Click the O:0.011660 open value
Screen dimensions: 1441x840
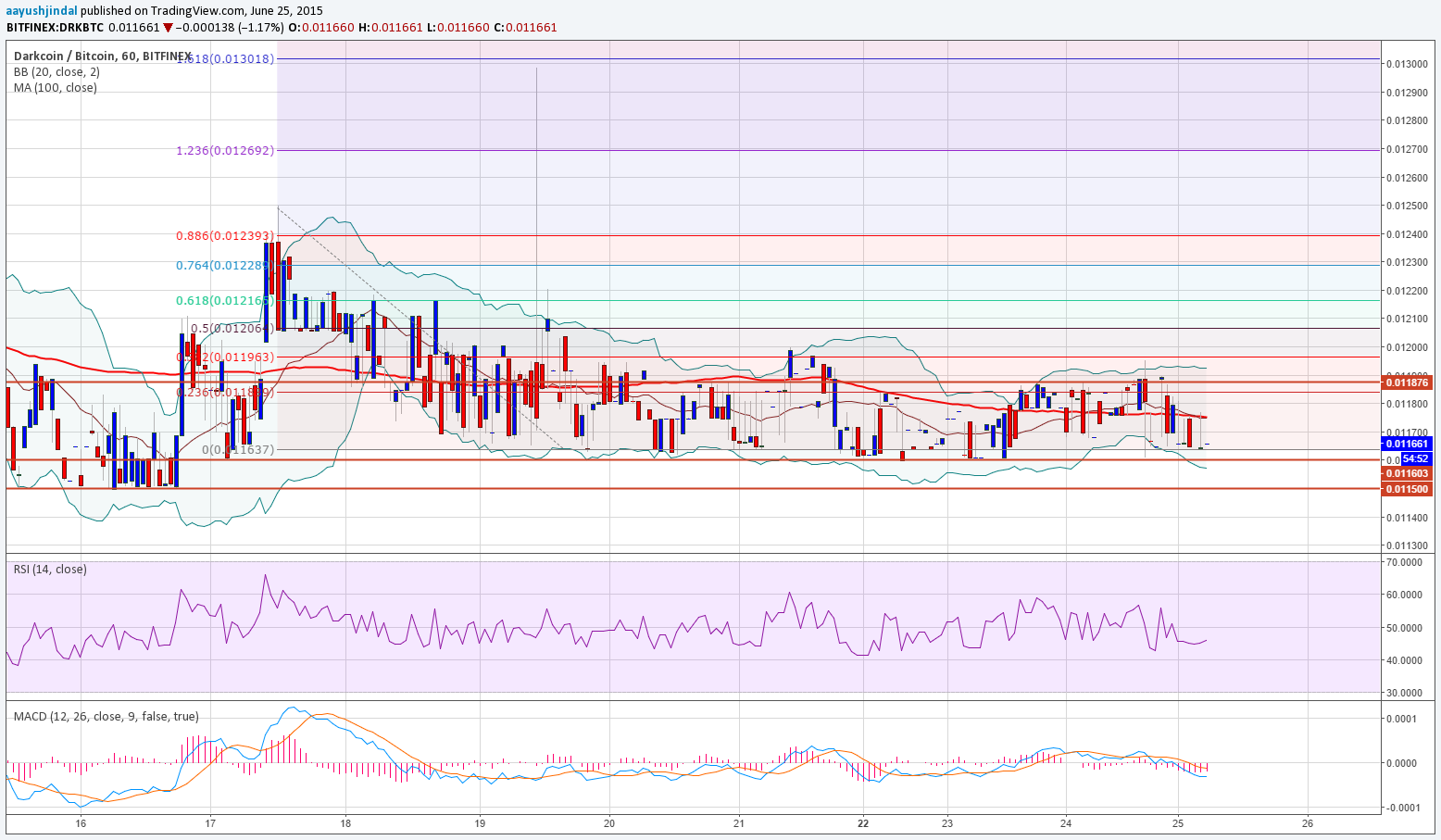tap(321, 27)
